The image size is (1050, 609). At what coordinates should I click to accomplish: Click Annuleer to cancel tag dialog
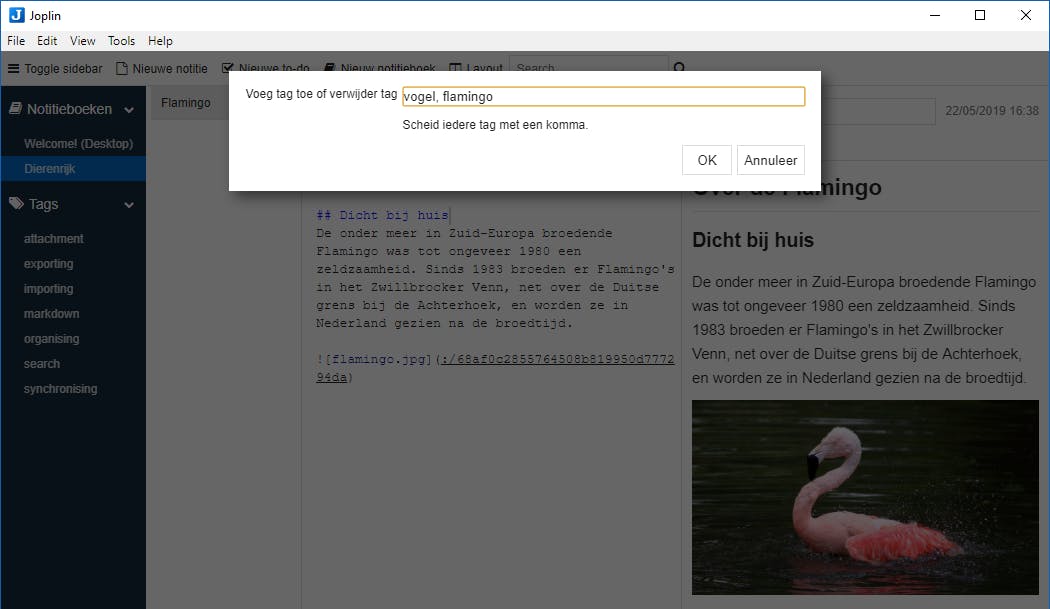pos(770,160)
